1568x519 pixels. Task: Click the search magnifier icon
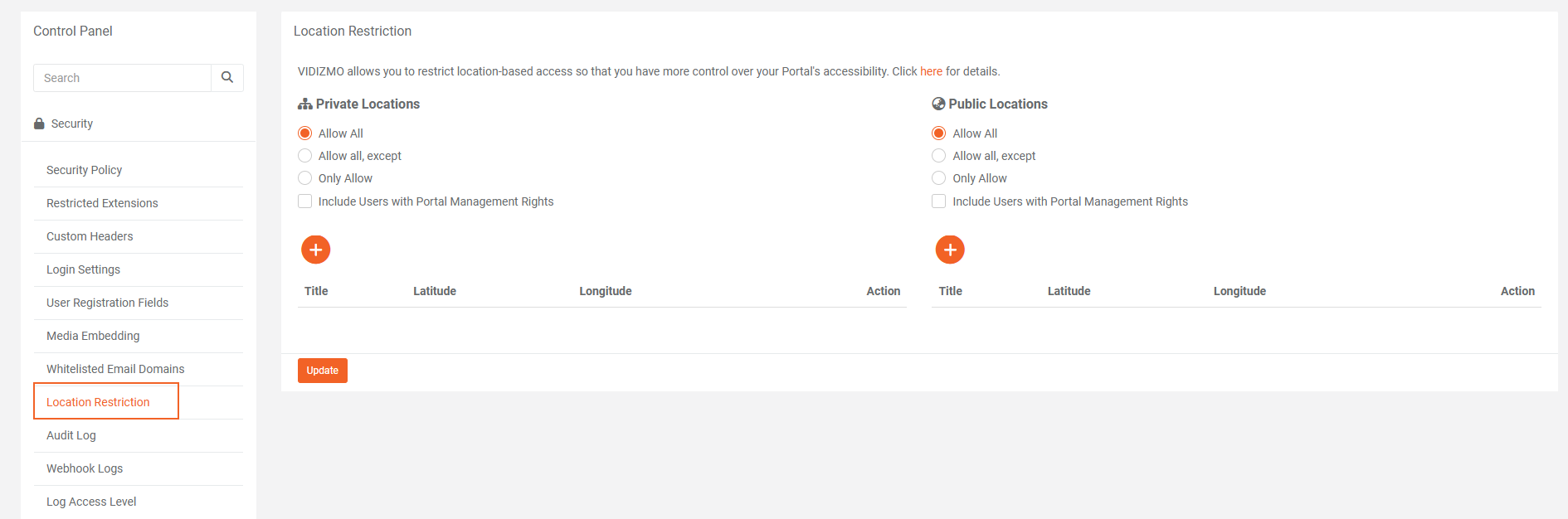(226, 78)
